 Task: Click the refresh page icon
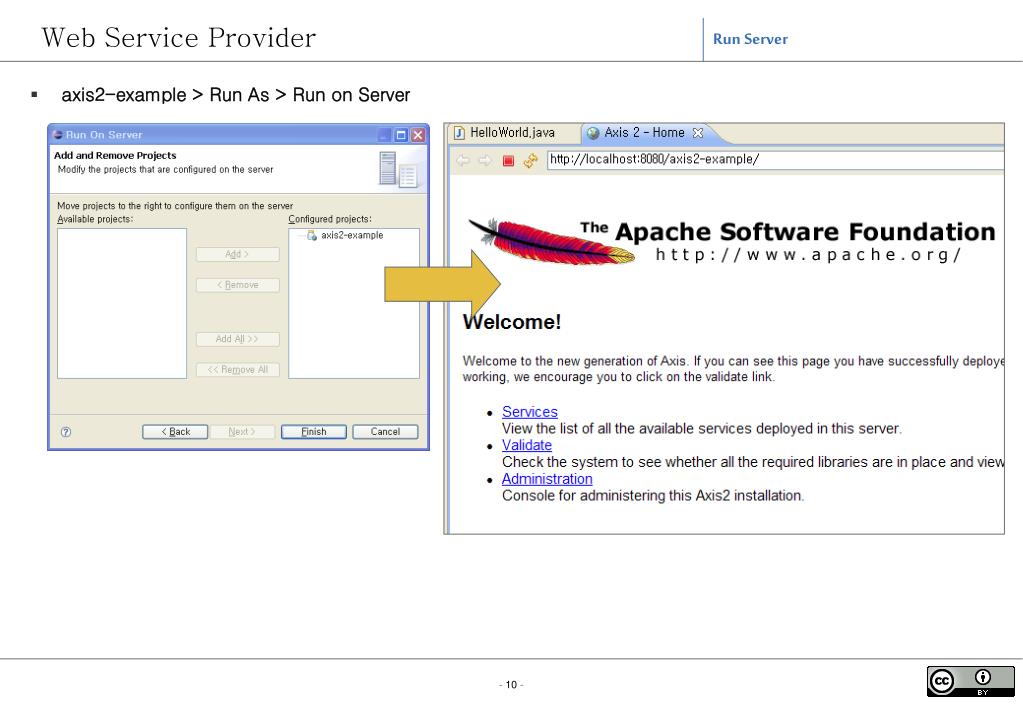coord(530,161)
